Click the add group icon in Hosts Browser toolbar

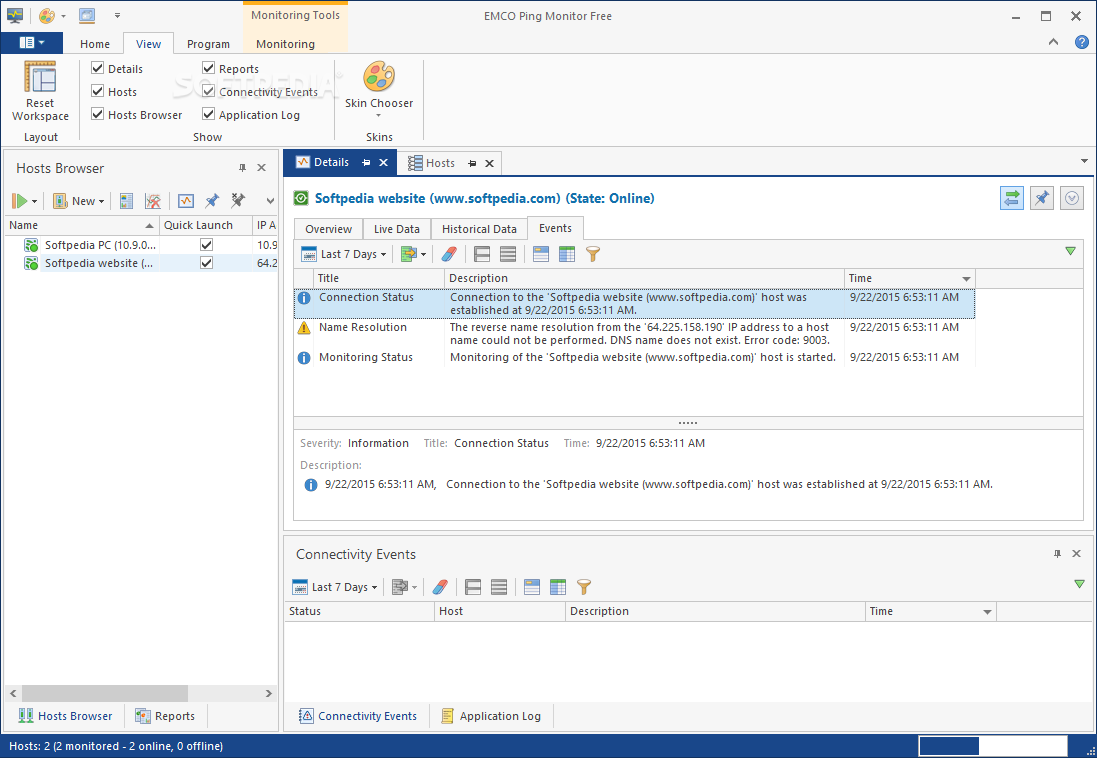click(126, 201)
